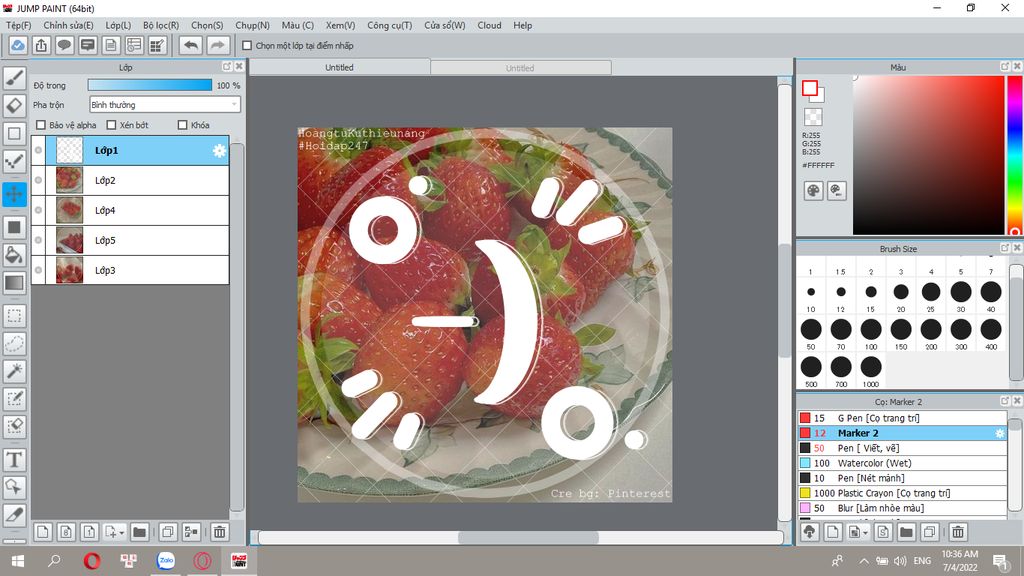The image size is (1024, 576).
Task: Select the Fill rectangle shape tool
Action: pos(14,227)
